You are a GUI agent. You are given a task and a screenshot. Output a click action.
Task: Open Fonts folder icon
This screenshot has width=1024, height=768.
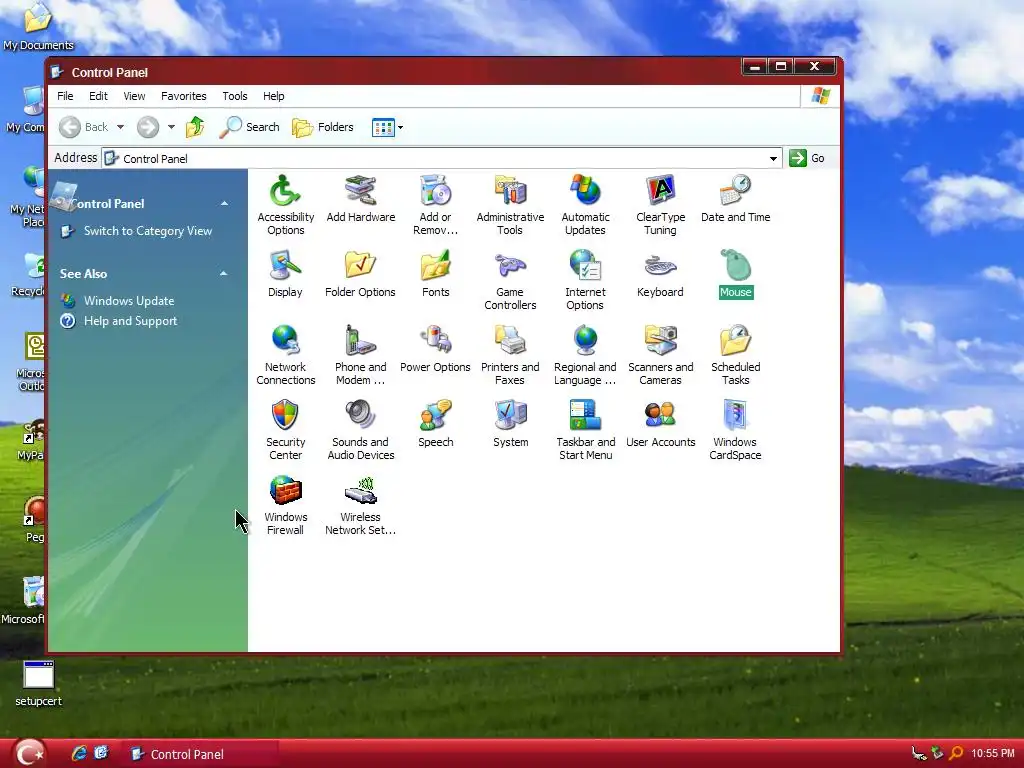tap(436, 274)
